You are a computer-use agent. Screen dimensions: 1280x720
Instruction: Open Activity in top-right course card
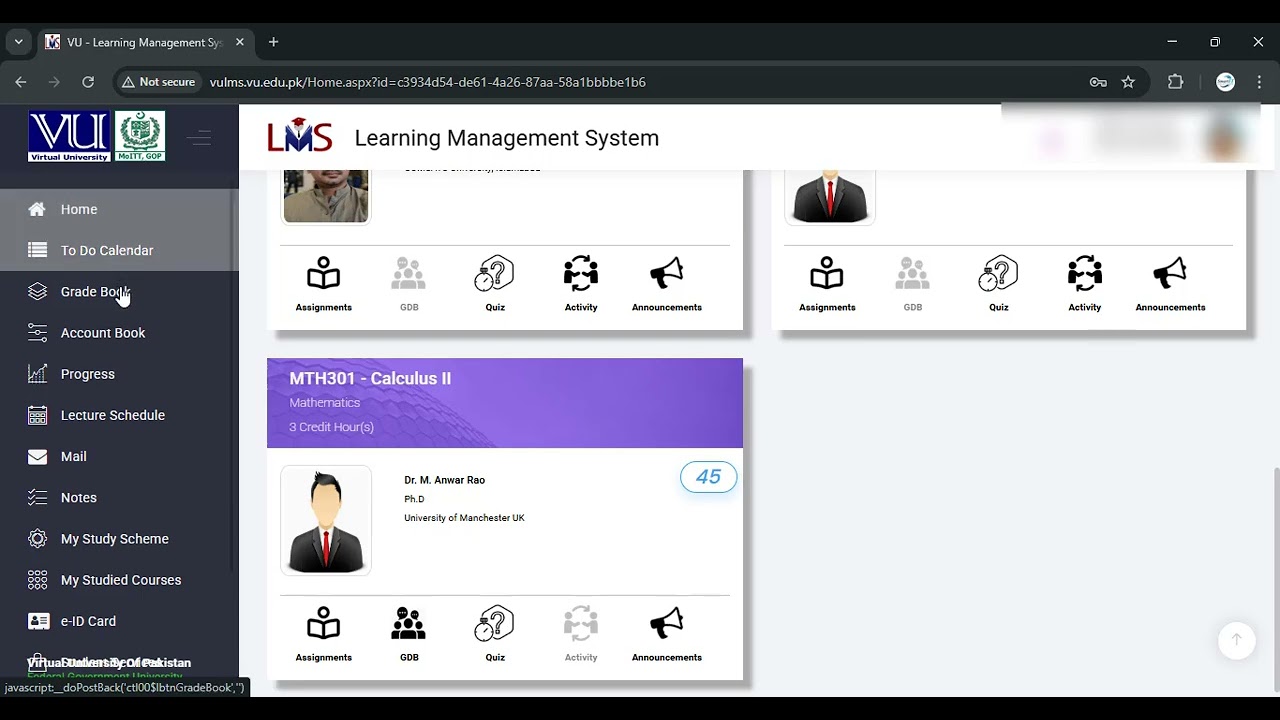click(x=1085, y=284)
